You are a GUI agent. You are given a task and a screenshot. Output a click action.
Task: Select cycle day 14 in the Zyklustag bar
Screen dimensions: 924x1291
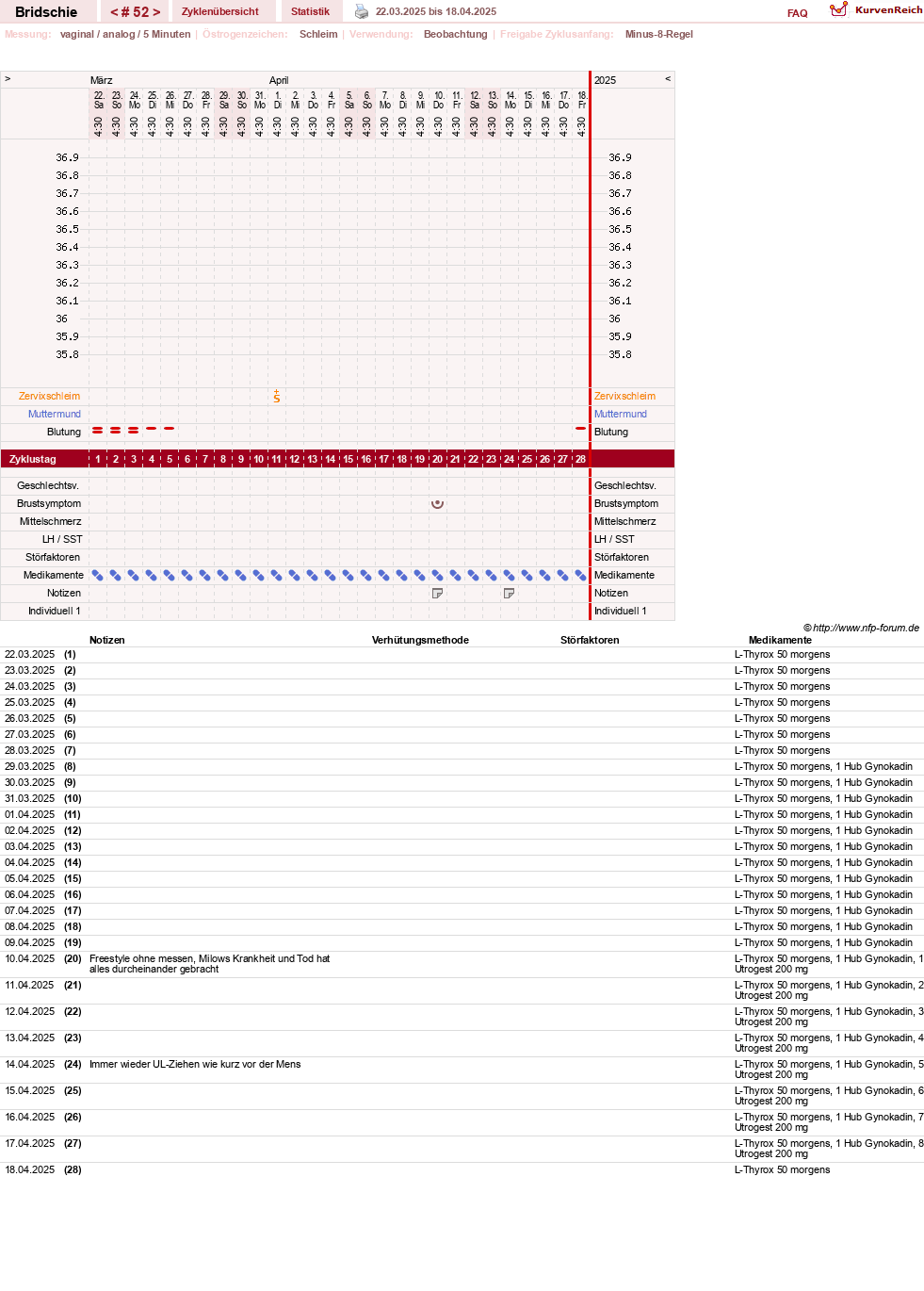pyautogui.click(x=331, y=459)
